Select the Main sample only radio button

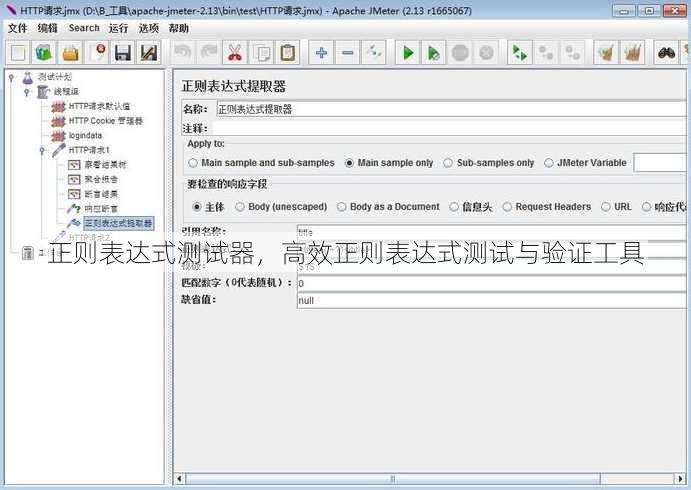point(349,163)
